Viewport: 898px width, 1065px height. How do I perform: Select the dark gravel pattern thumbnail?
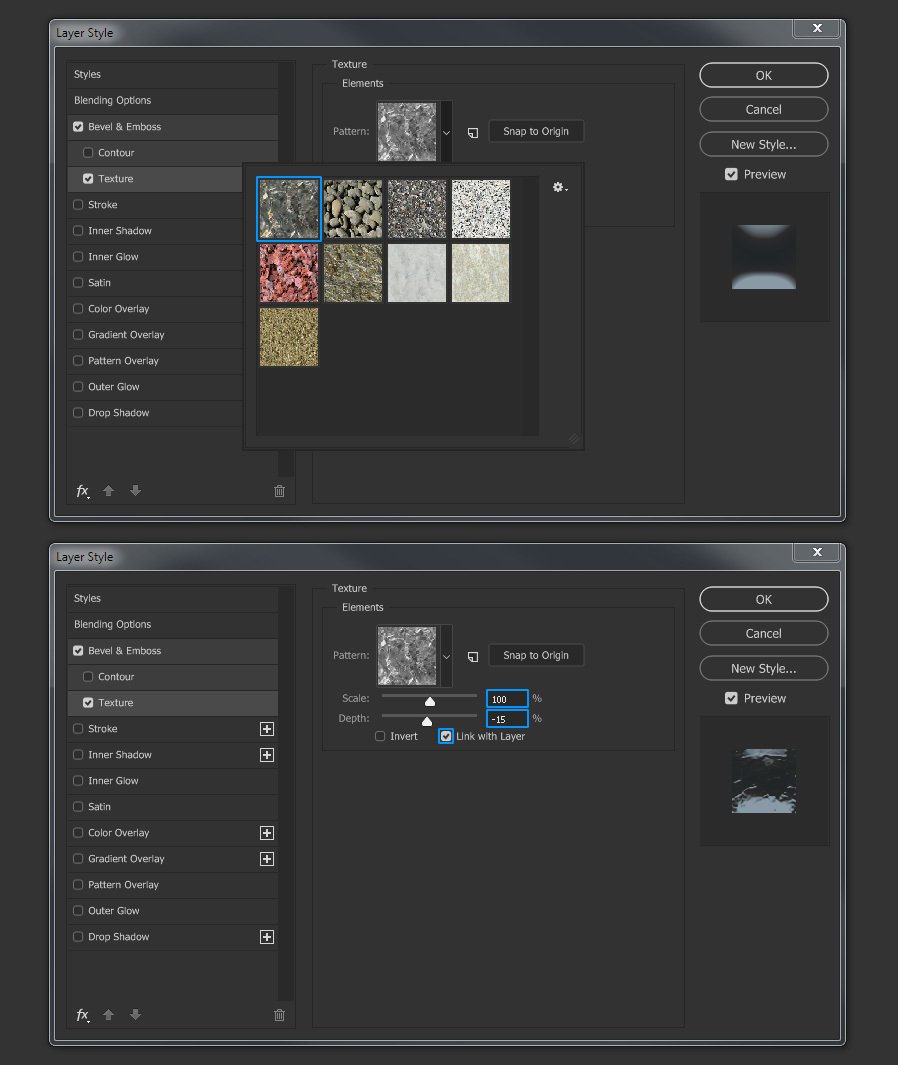(417, 209)
